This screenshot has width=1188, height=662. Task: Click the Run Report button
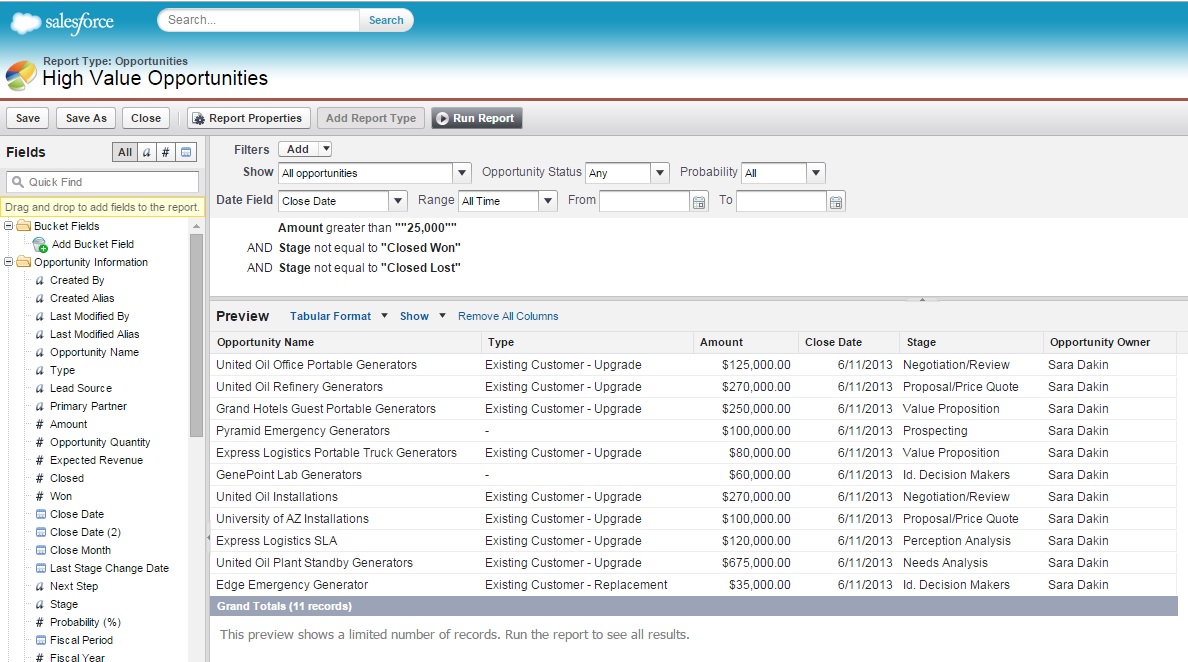[x=476, y=118]
